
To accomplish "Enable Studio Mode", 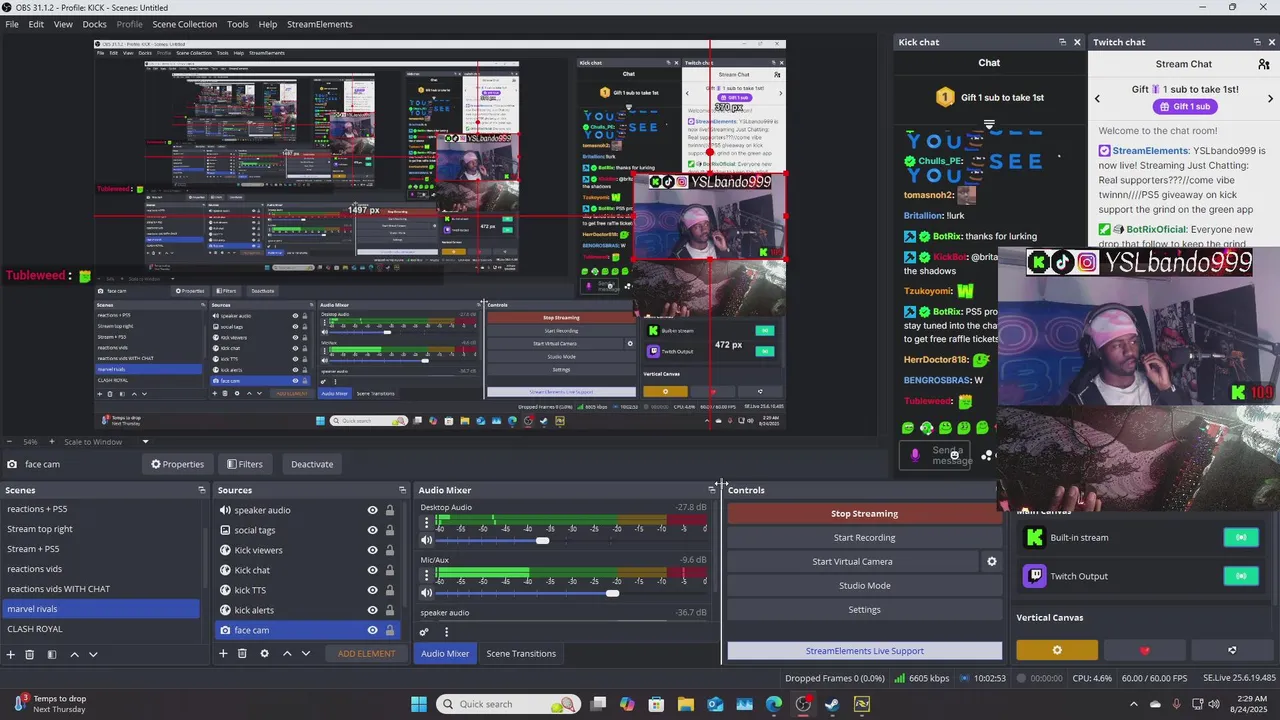I will (864, 586).
